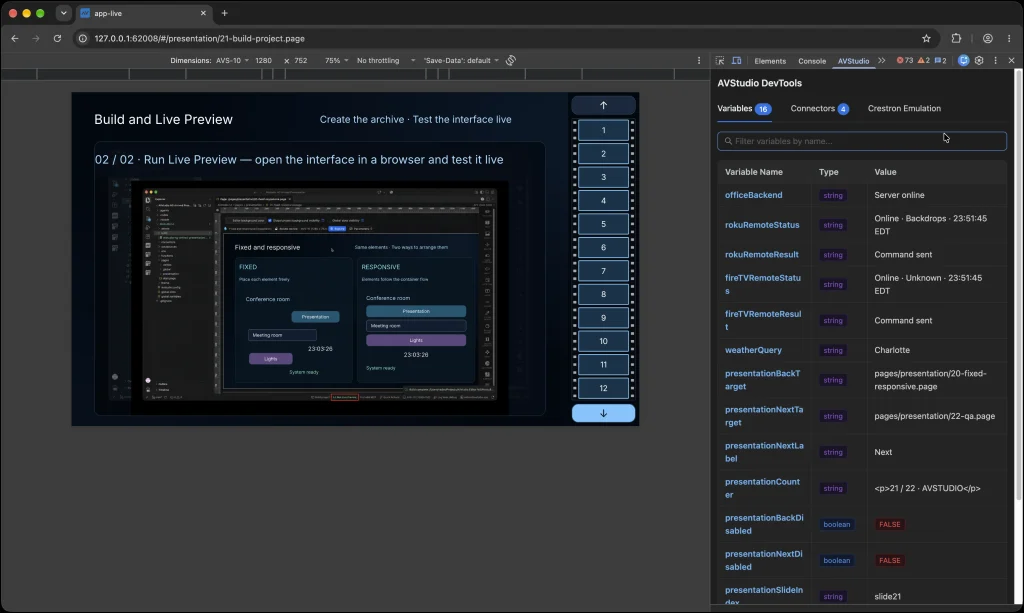Click the Charlotte value cell
The height and width of the screenshot is (613, 1024).
[x=891, y=350]
